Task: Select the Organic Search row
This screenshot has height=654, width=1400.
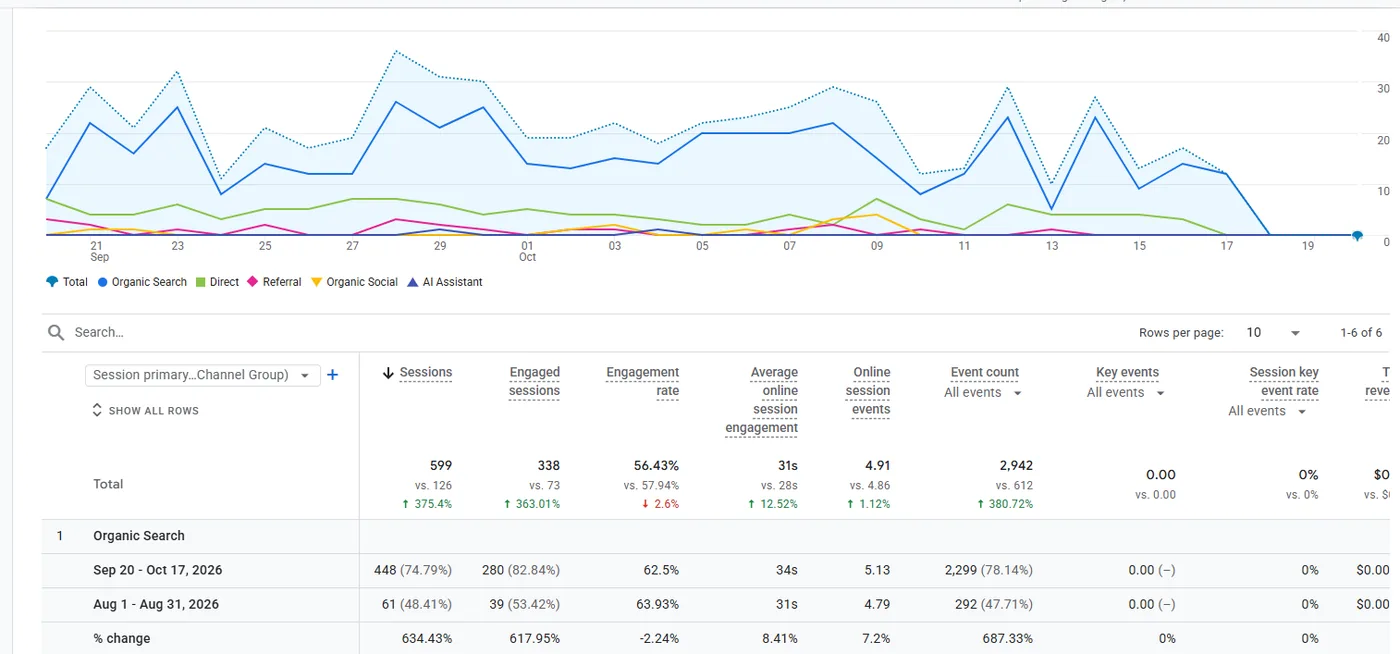Action: click(x=139, y=536)
